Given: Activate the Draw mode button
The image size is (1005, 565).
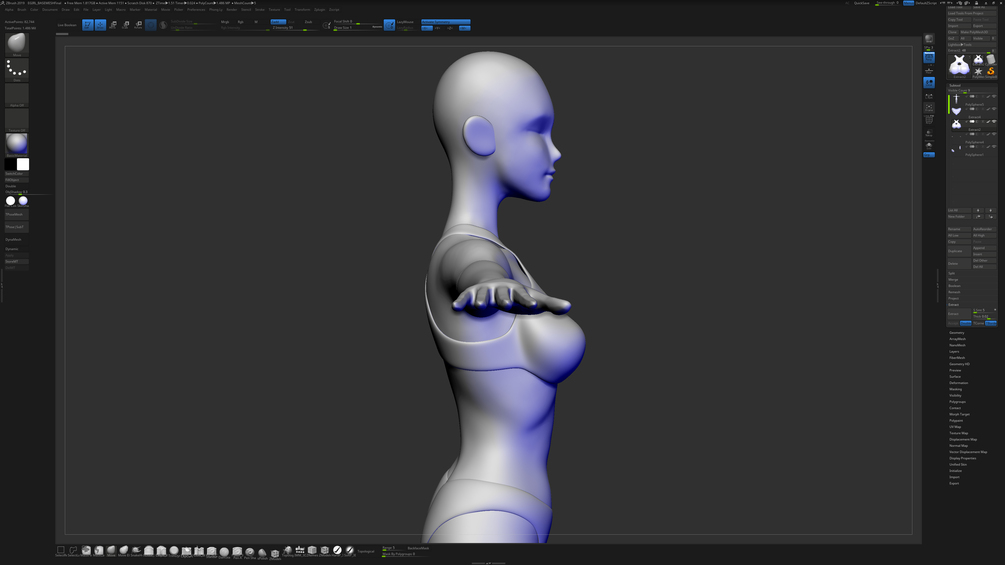Looking at the screenshot, I should [x=101, y=25].
